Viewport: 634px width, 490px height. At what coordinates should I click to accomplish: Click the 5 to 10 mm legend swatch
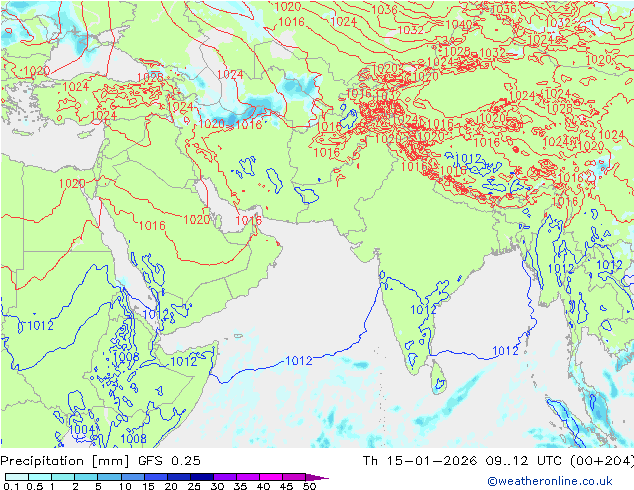pos(109,477)
